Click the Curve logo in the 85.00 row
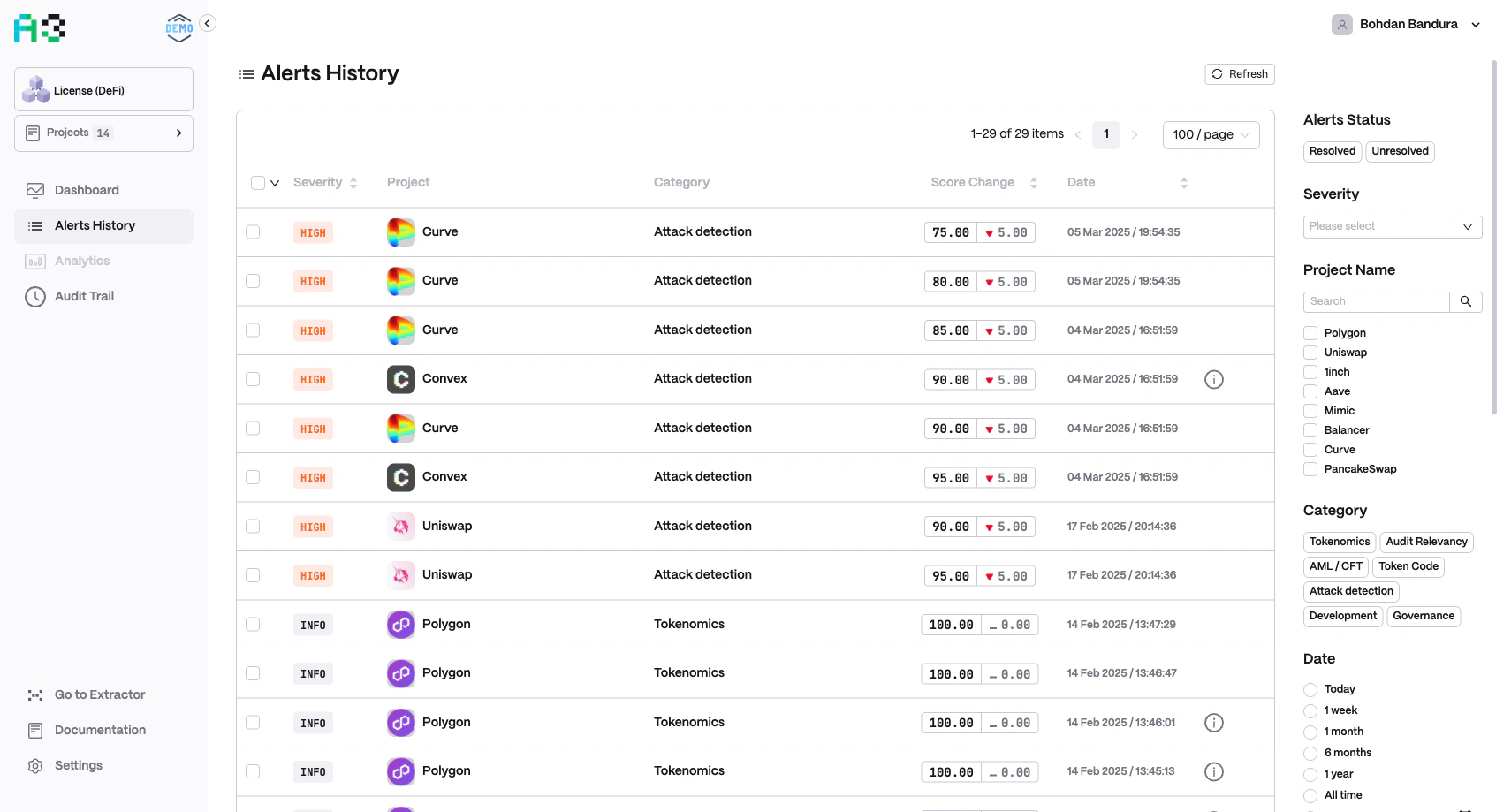This screenshot has height=812, width=1511. click(401, 330)
